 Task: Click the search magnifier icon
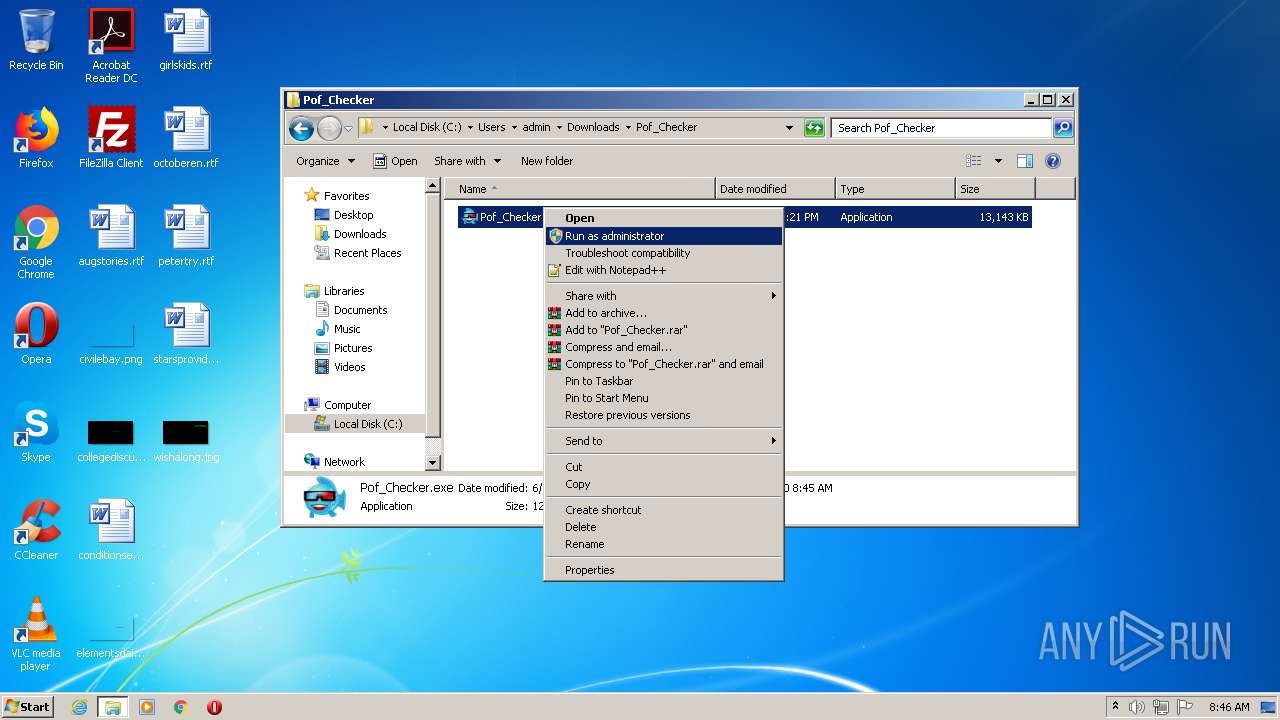(x=1063, y=128)
